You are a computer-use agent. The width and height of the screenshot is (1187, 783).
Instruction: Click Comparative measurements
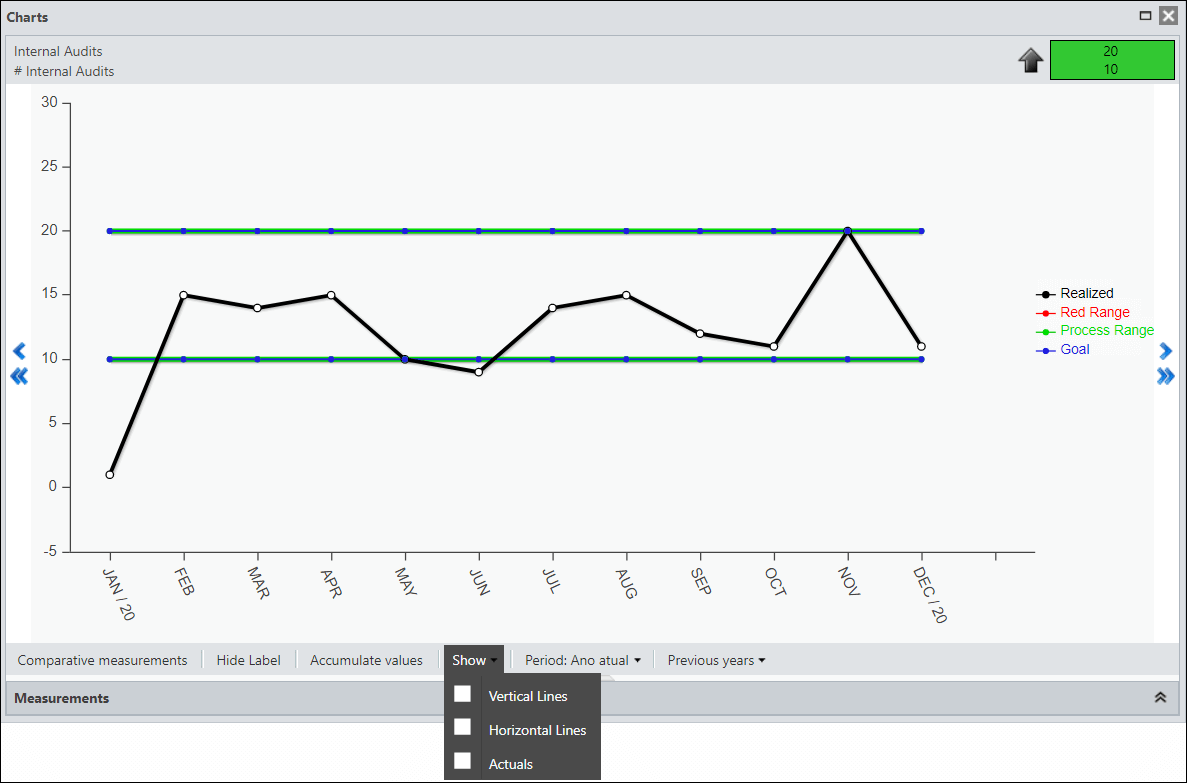coord(102,660)
